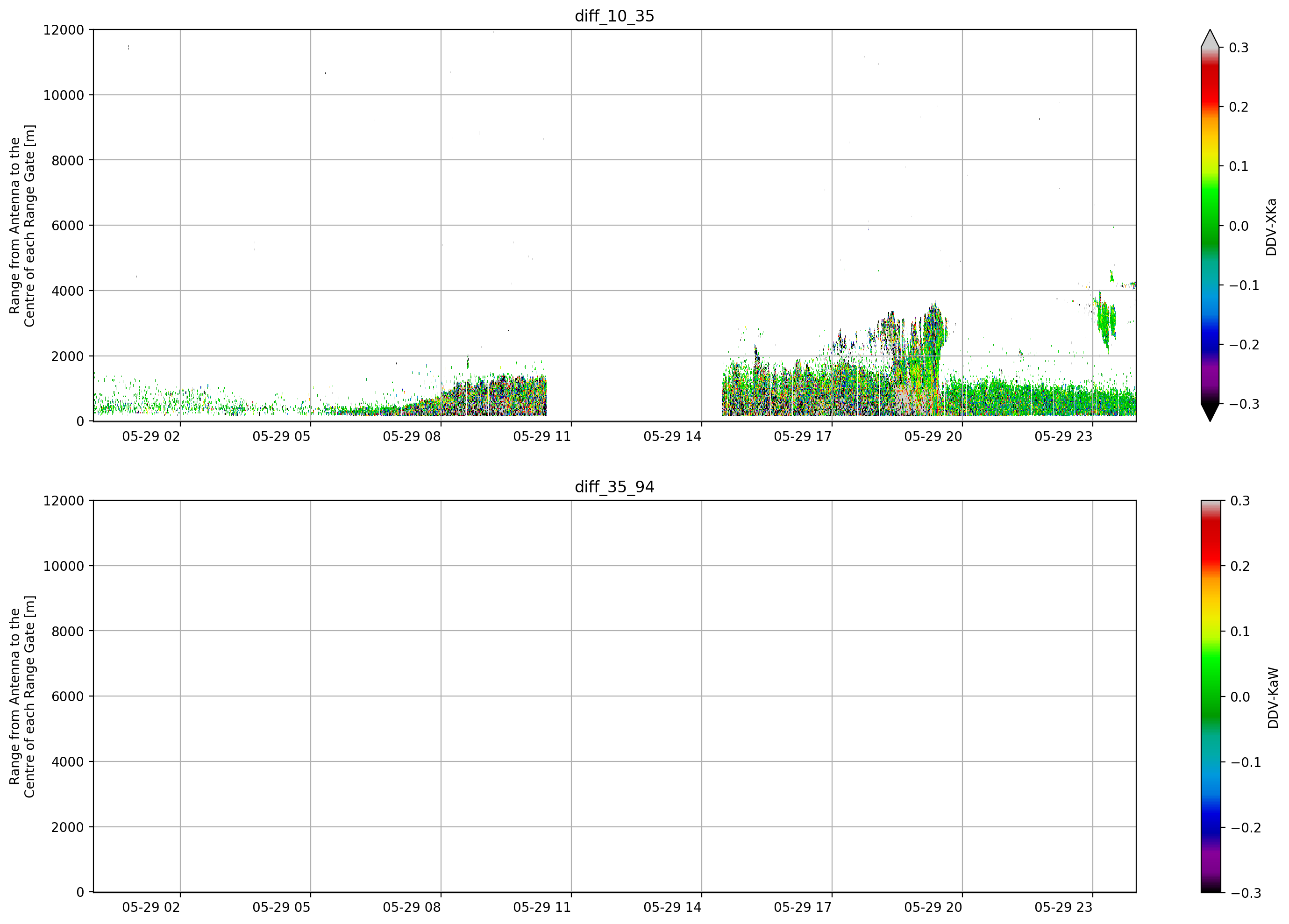Click the "diff_10_35" plot title
Screen dimensions: 1289x924
614,16
